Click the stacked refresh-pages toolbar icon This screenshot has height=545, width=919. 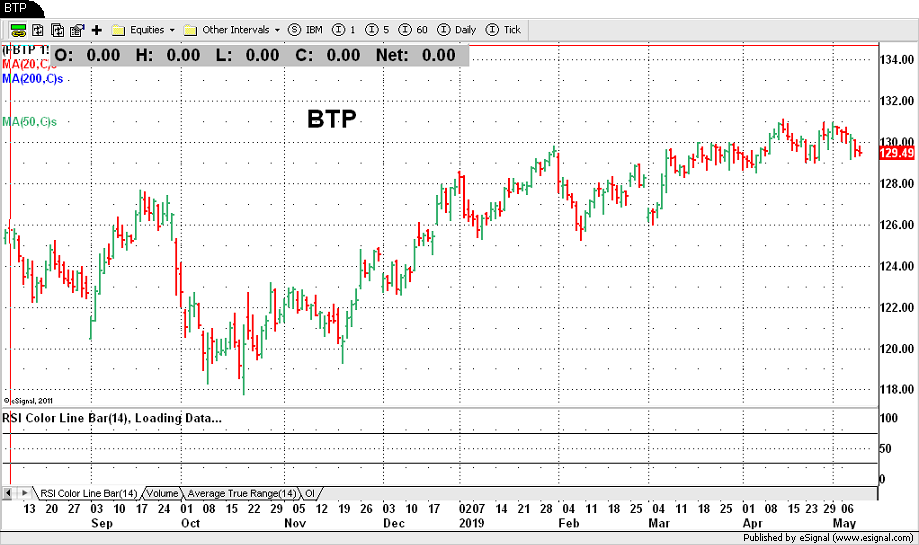coord(57,30)
